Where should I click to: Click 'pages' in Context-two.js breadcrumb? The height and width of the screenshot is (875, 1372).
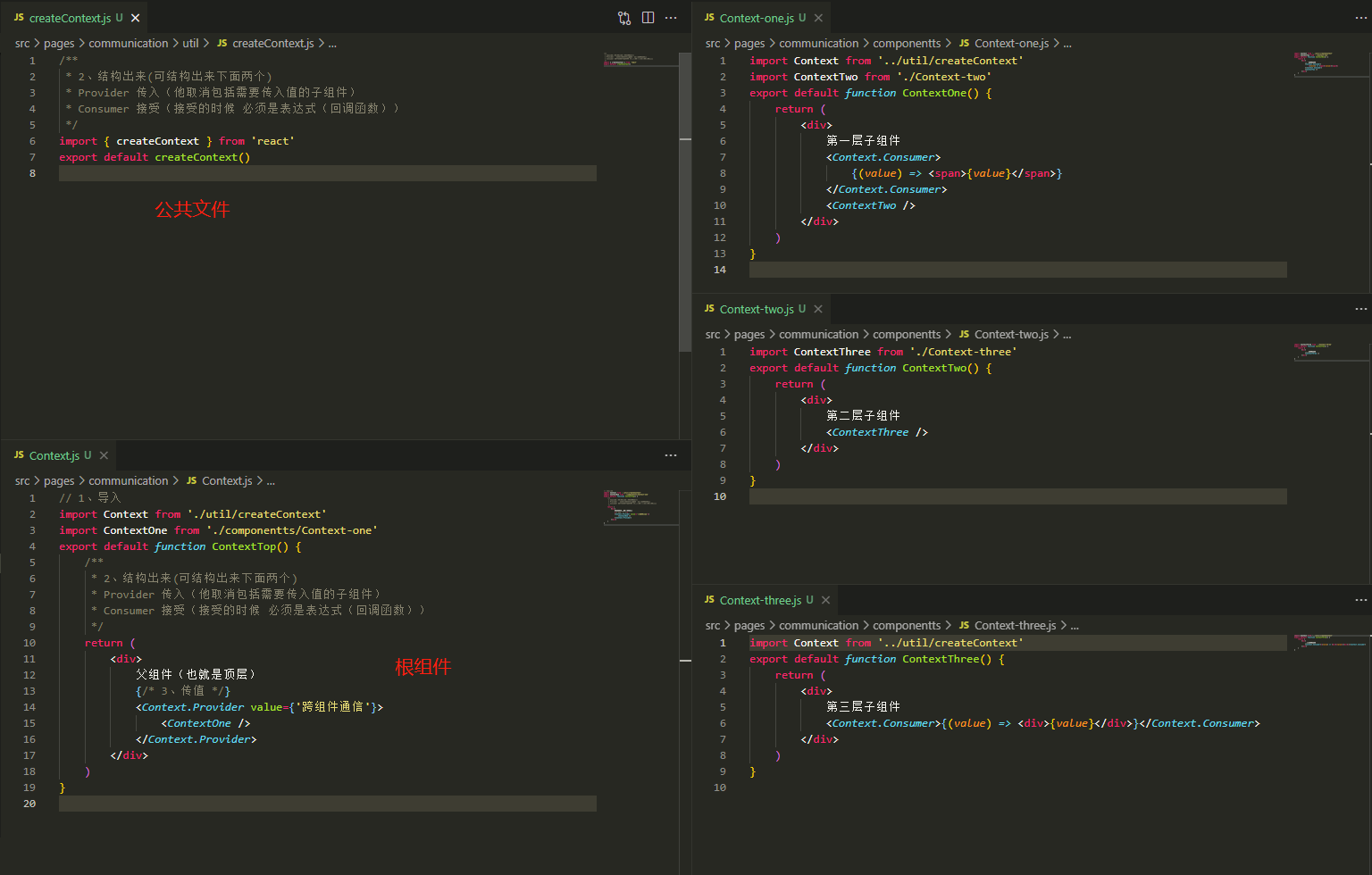(749, 334)
